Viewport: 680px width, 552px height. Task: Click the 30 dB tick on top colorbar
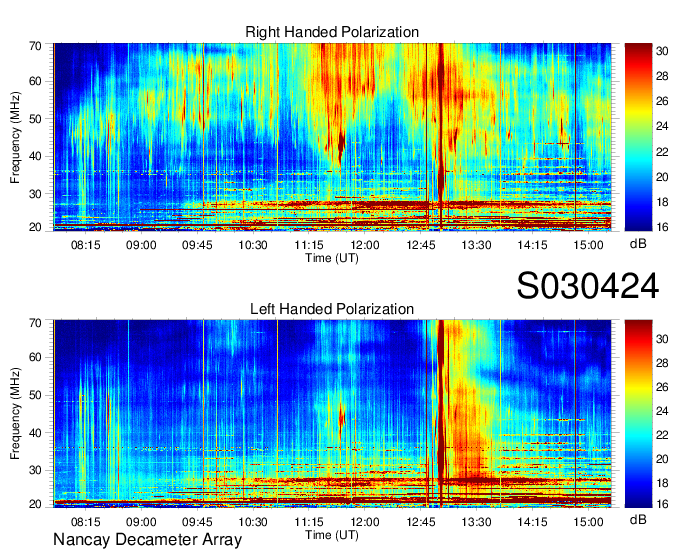coord(662,51)
